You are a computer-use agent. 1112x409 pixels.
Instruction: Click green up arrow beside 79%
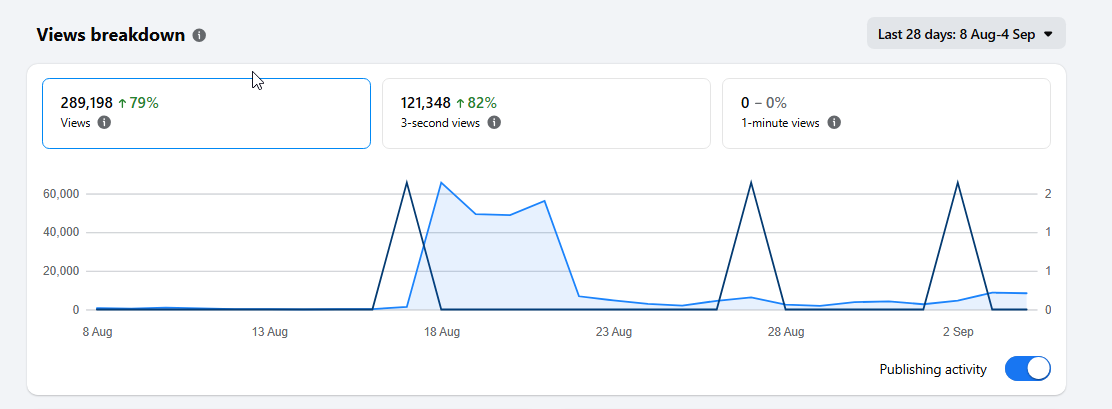coord(122,103)
